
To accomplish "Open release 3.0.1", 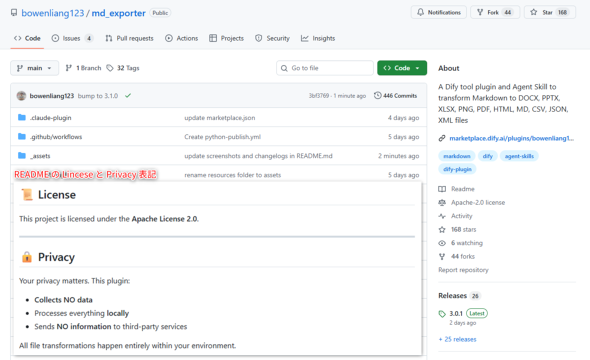I will [x=456, y=313].
